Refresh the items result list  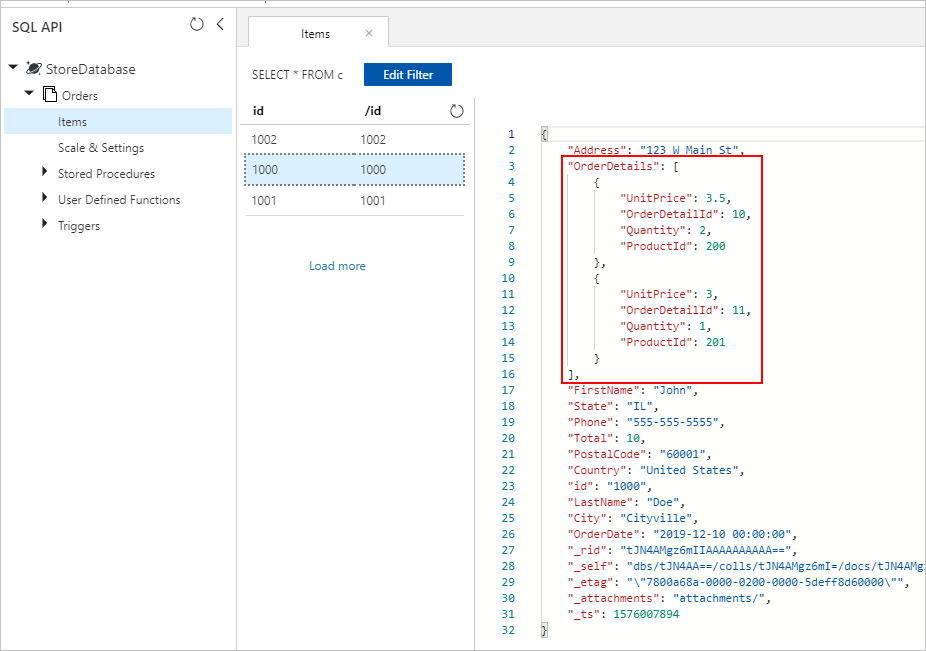(x=457, y=111)
